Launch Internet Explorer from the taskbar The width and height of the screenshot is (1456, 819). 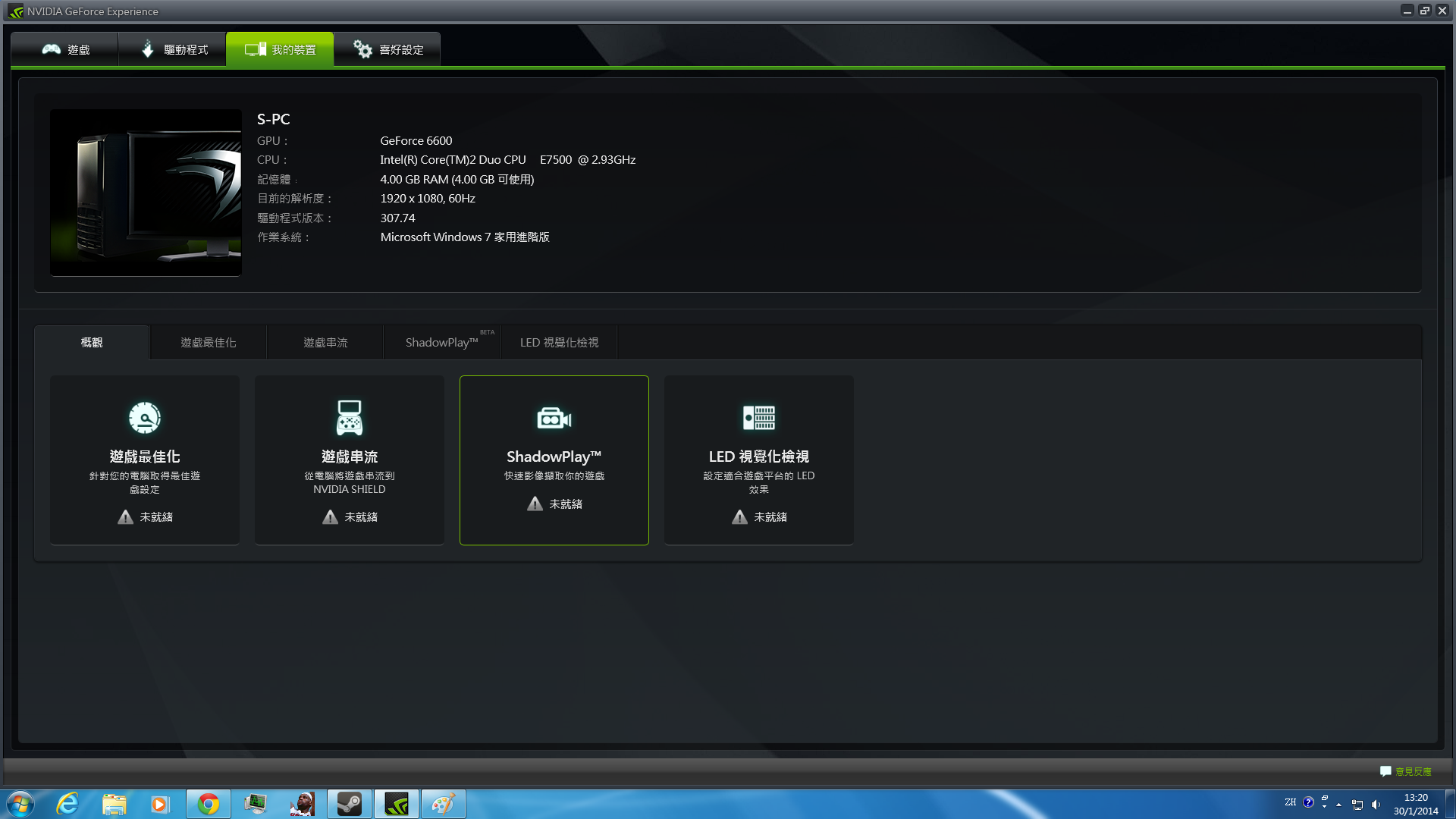point(67,804)
